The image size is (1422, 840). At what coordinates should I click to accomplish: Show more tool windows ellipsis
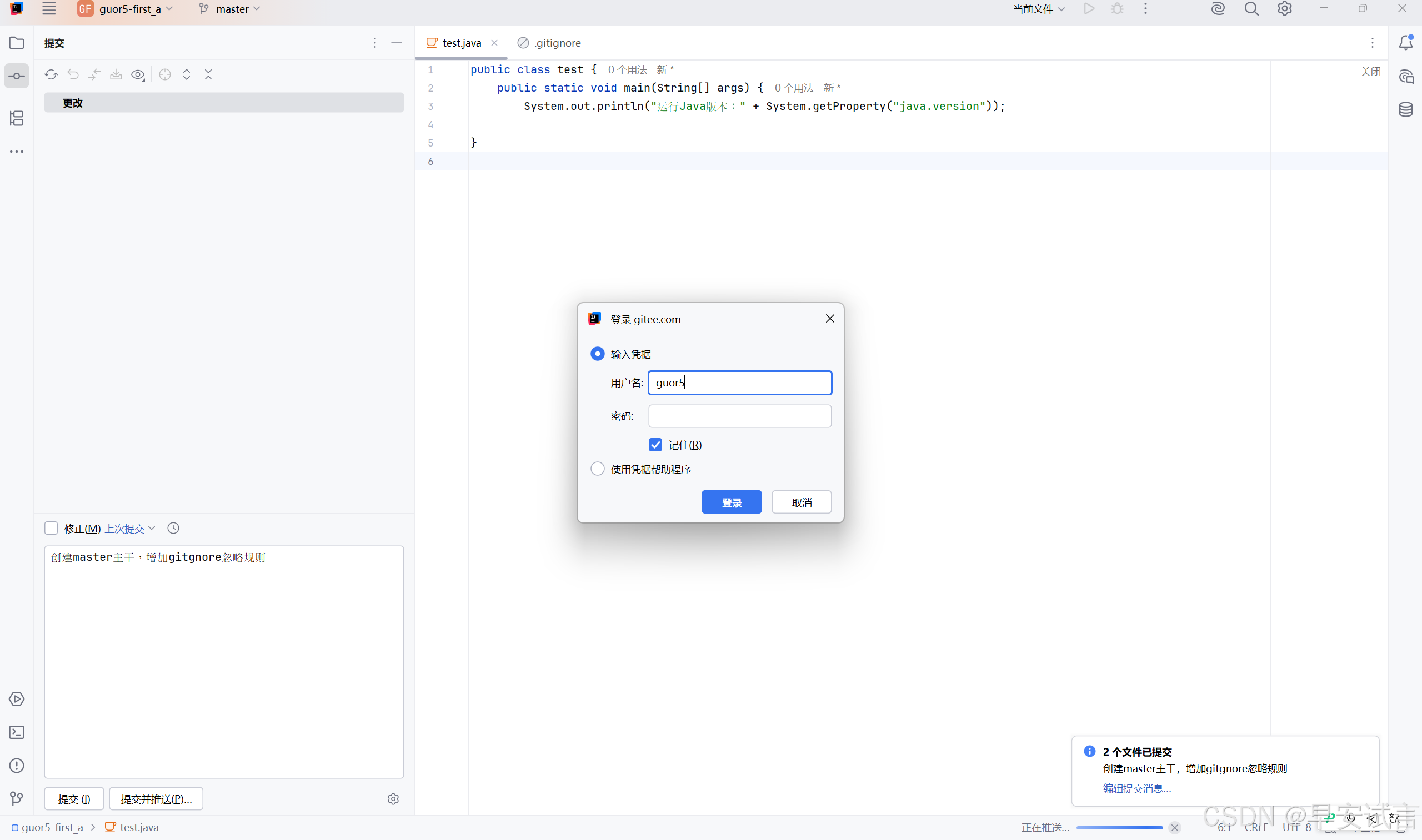pos(17,152)
